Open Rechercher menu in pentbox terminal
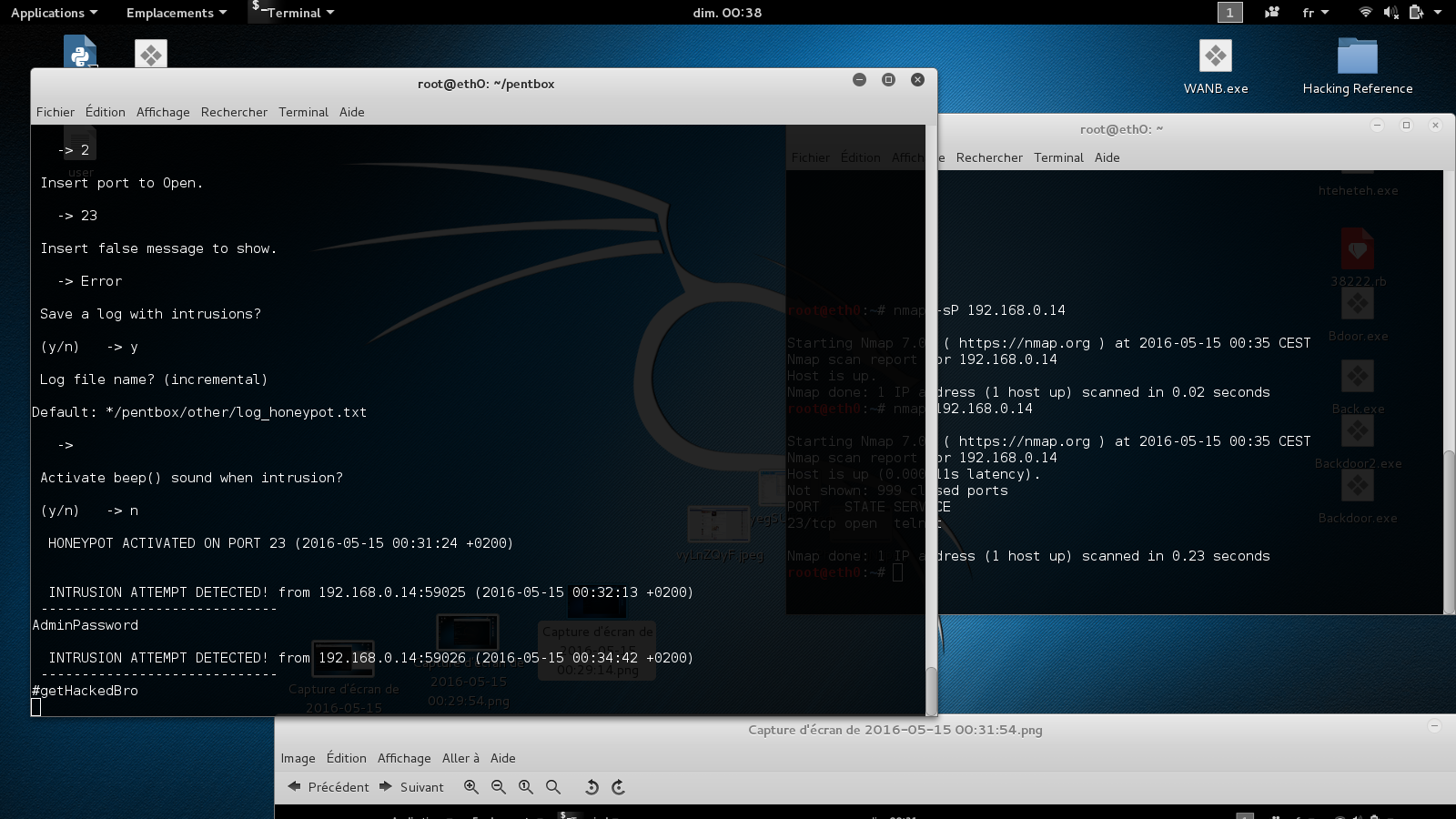This screenshot has height=819, width=1456. click(234, 112)
